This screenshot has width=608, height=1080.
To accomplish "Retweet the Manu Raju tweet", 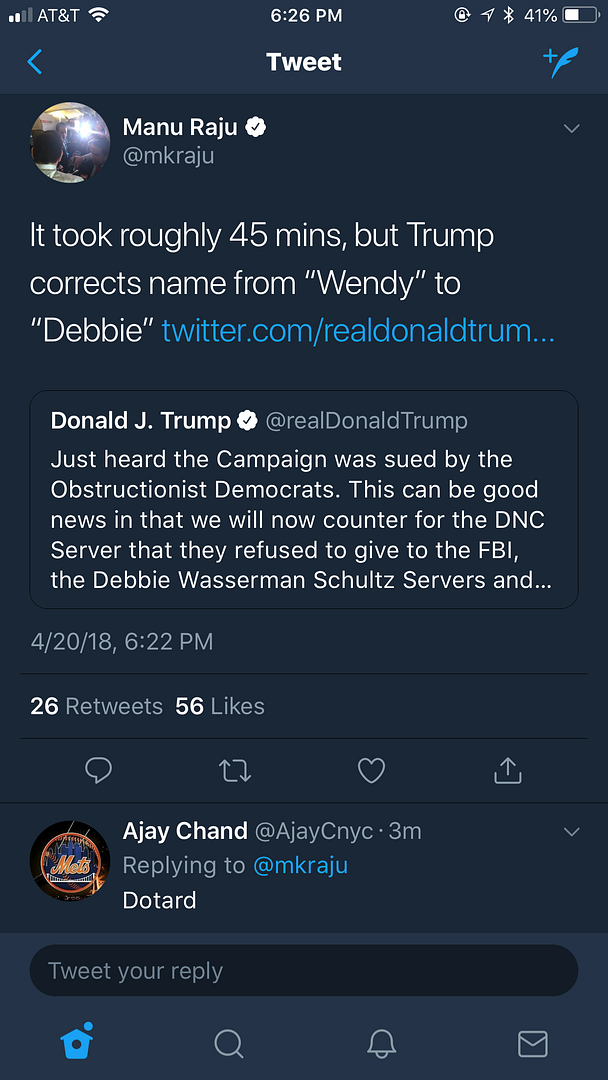I will [235, 770].
